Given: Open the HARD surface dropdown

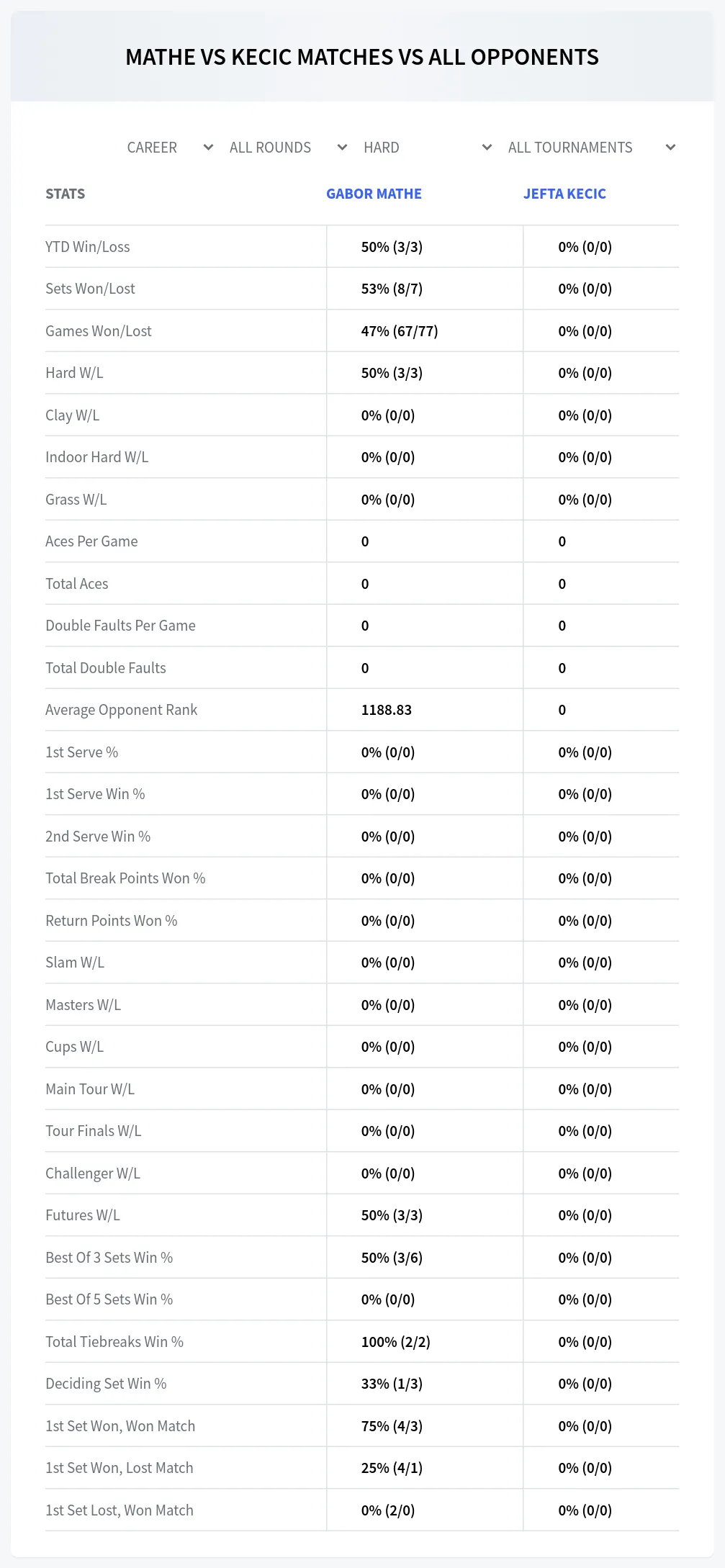Looking at the screenshot, I should click(428, 148).
